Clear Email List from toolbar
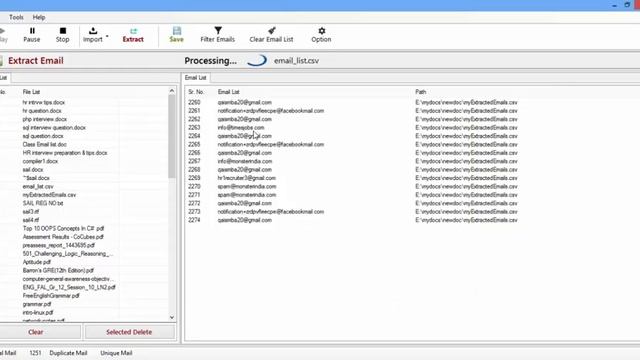Screen dimensions: 640x360 point(271,35)
